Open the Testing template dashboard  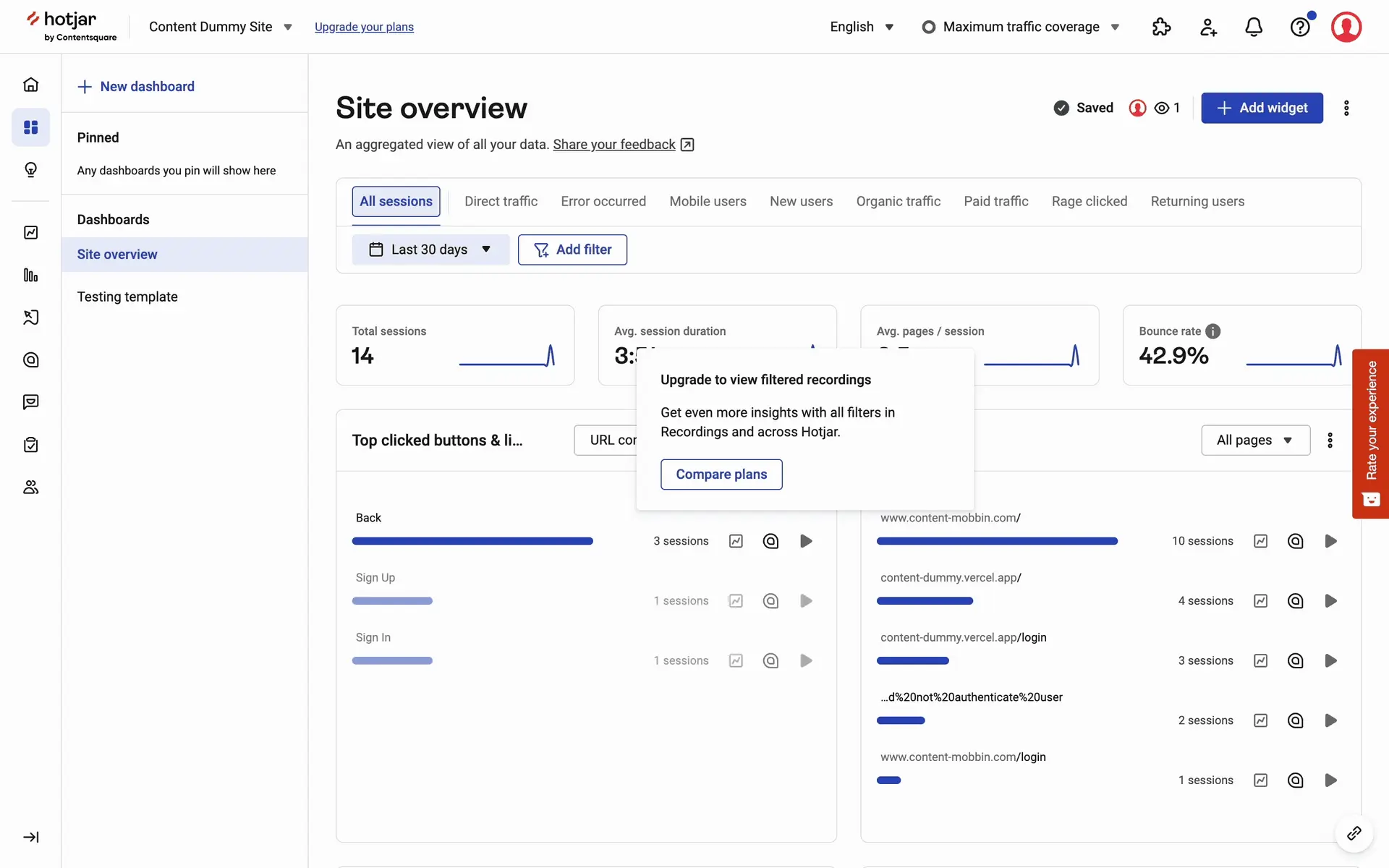[127, 297]
